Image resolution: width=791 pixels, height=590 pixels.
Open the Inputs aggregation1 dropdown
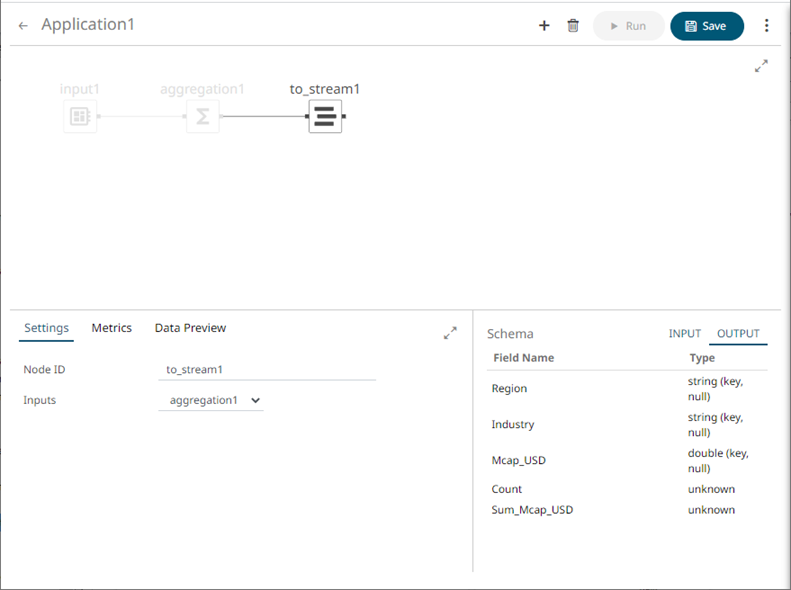coord(212,400)
